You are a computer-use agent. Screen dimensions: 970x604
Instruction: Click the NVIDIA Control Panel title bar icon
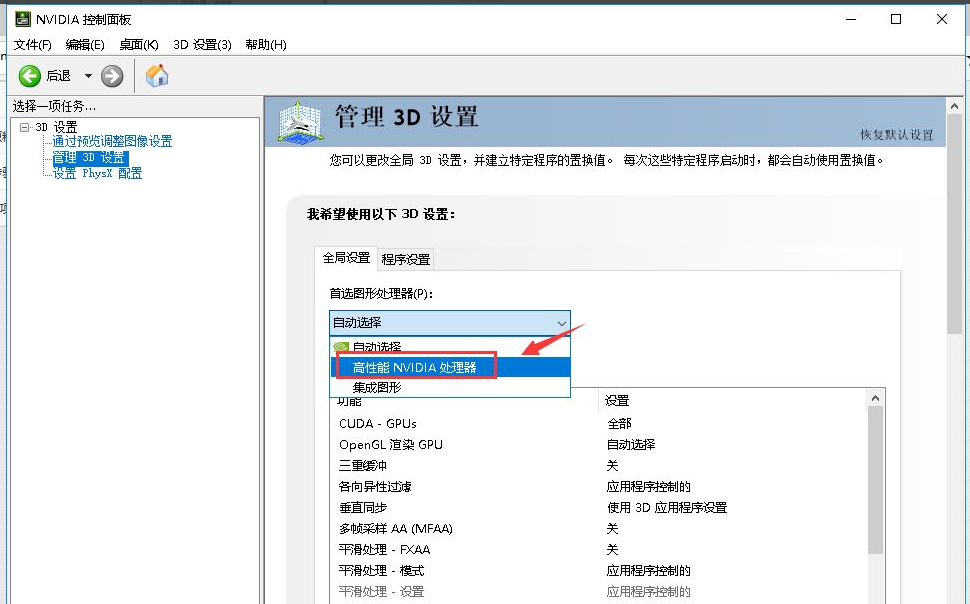coord(22,19)
